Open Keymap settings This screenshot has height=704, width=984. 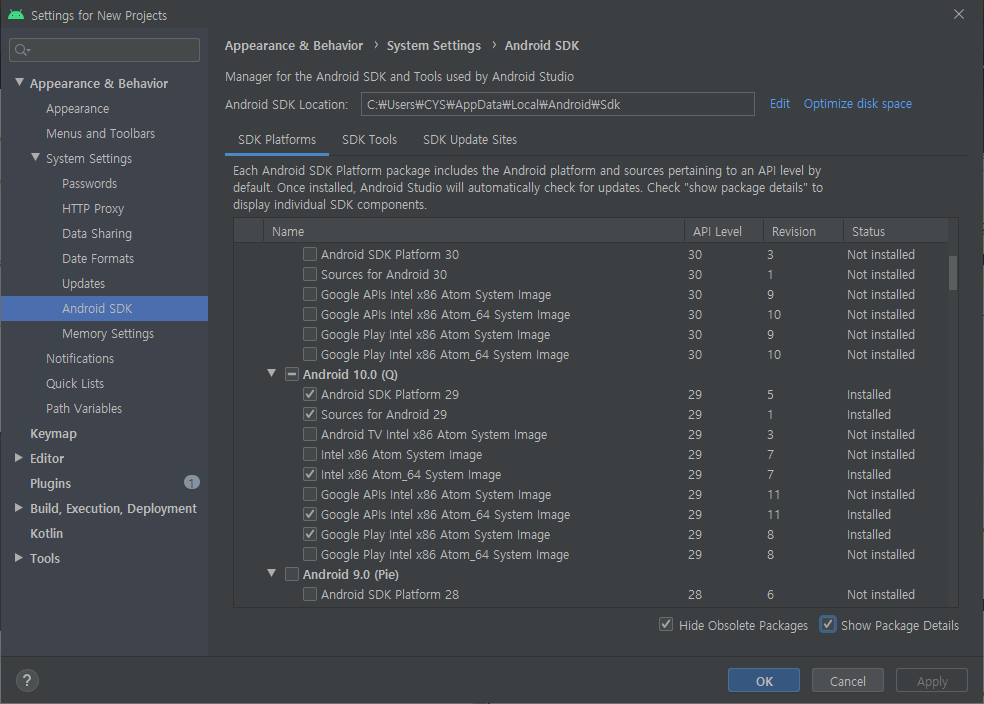tap(53, 434)
